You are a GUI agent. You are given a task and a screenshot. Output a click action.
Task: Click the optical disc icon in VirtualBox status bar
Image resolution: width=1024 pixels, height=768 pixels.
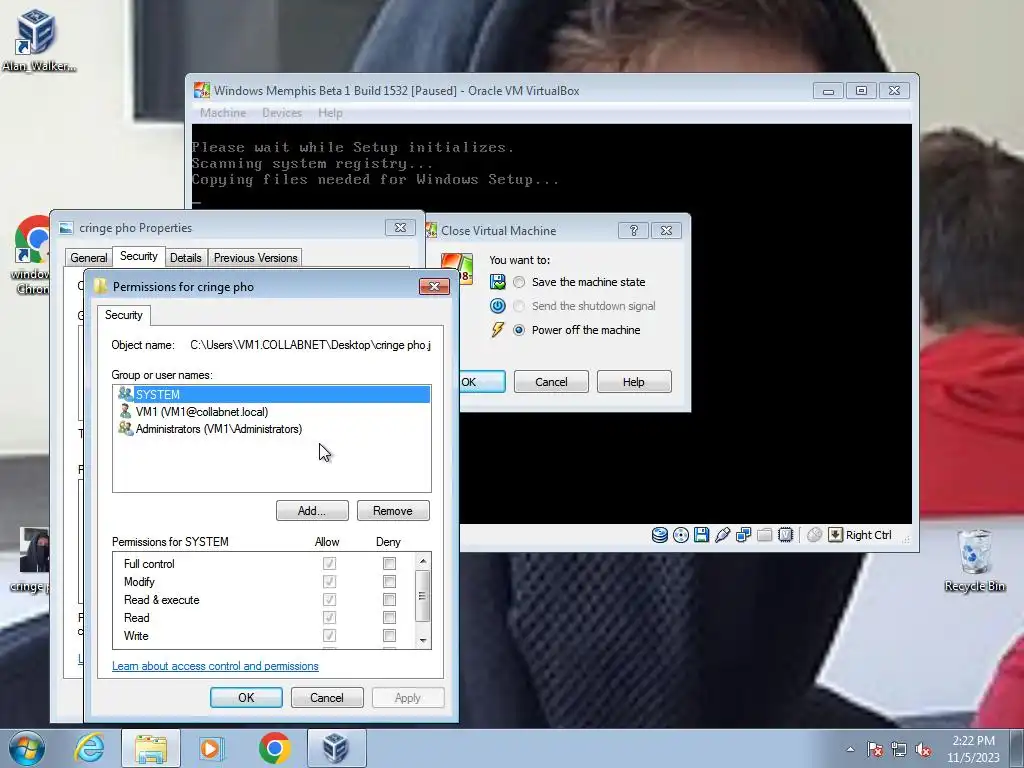[x=680, y=535]
